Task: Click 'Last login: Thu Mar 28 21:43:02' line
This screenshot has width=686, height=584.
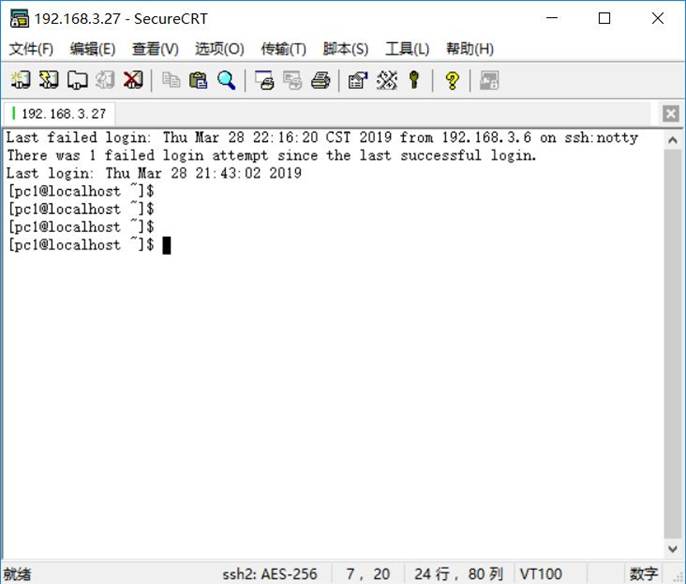Action: 154,173
